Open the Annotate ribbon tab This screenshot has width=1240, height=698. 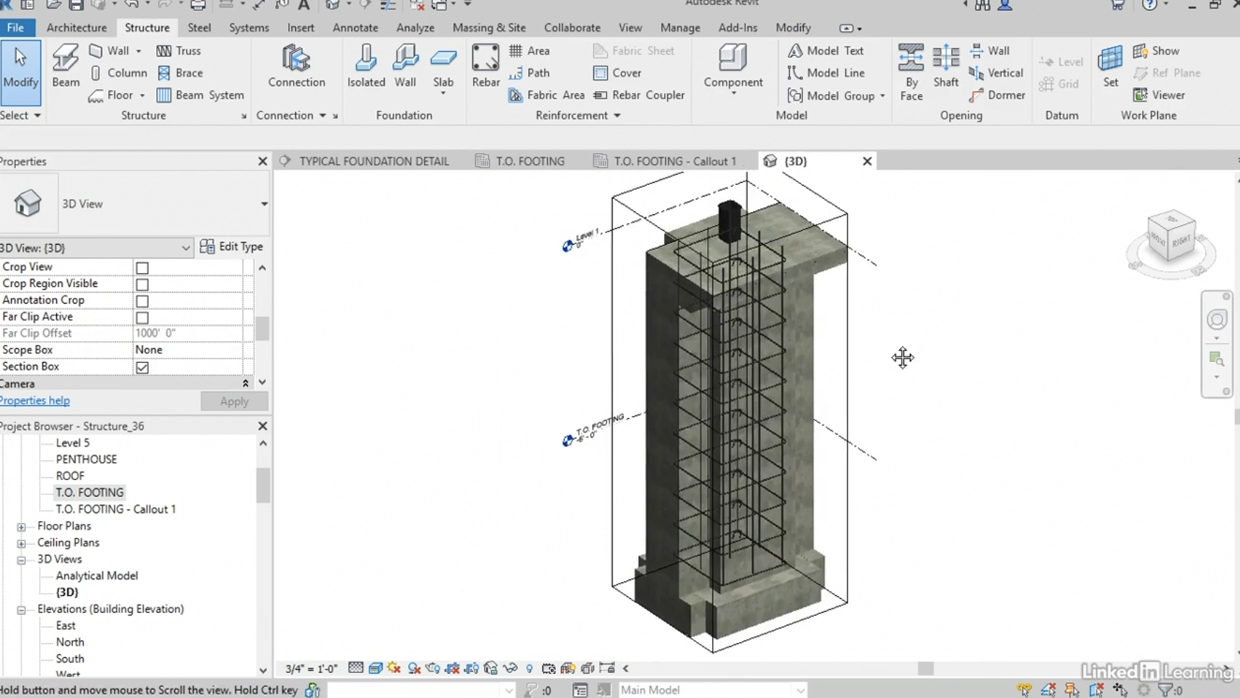coord(355,28)
